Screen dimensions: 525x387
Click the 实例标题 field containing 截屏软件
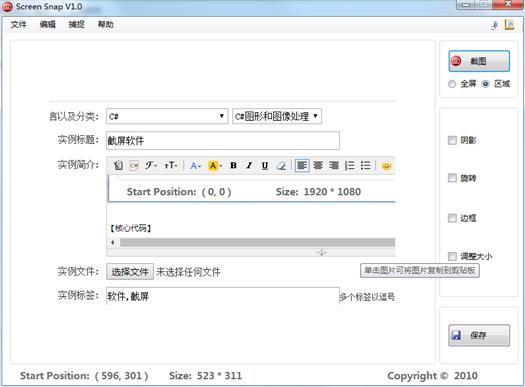[x=223, y=141]
